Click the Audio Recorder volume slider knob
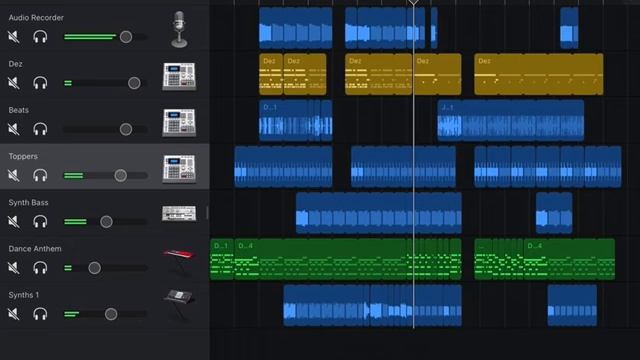This screenshot has width=640, height=360. click(126, 37)
